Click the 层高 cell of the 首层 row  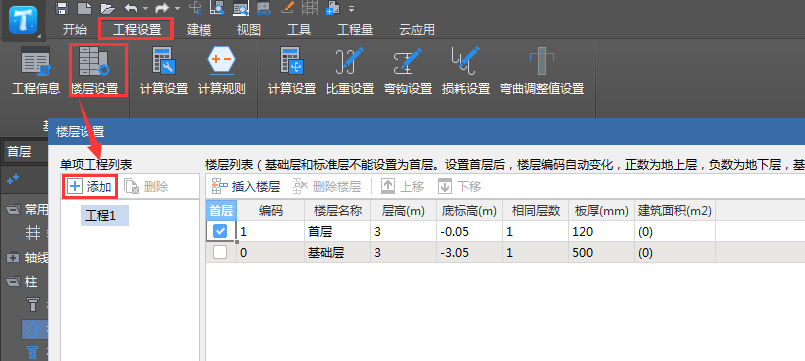point(403,232)
